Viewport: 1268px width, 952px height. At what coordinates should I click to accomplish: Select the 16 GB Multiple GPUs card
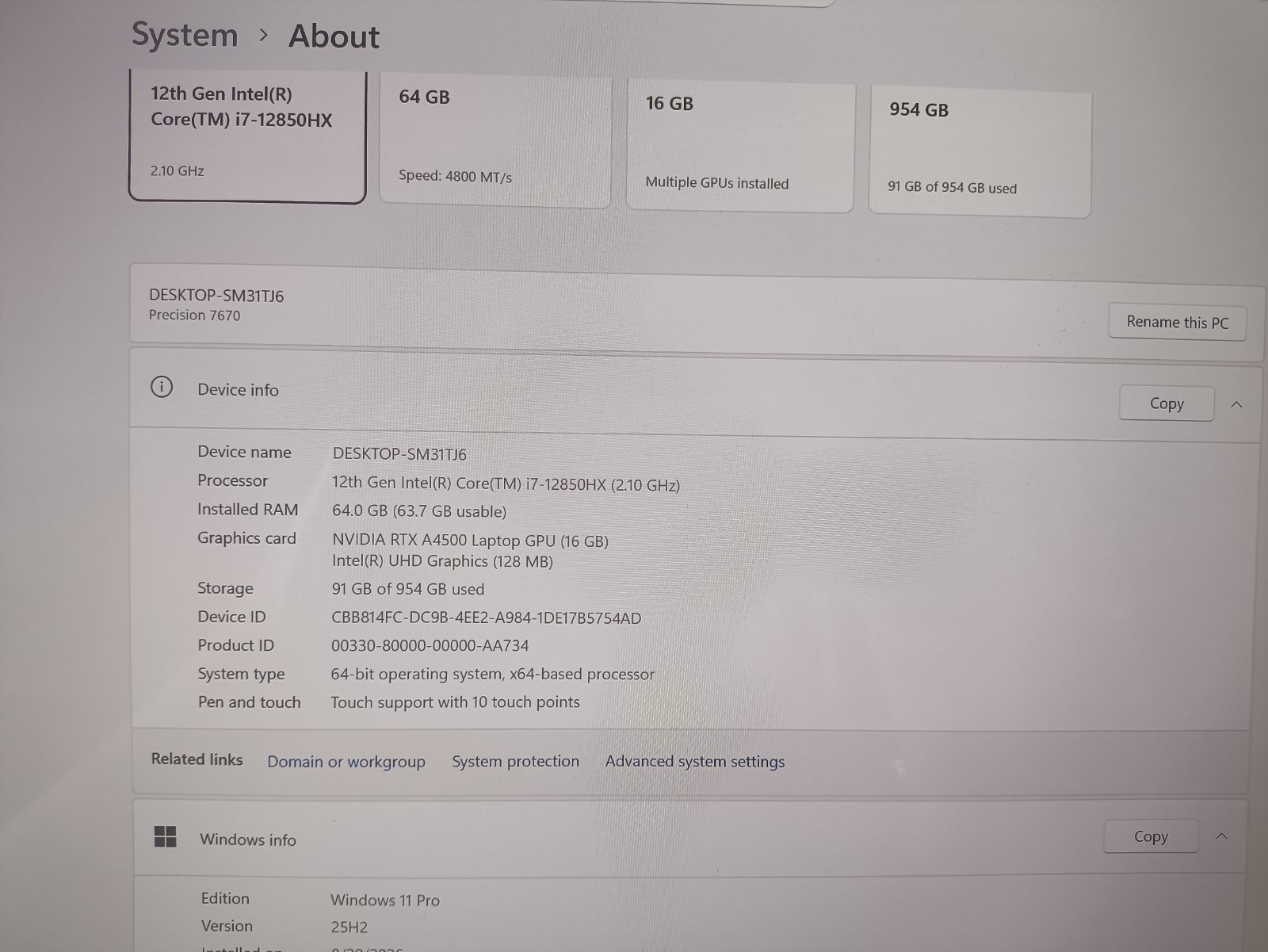[x=740, y=146]
